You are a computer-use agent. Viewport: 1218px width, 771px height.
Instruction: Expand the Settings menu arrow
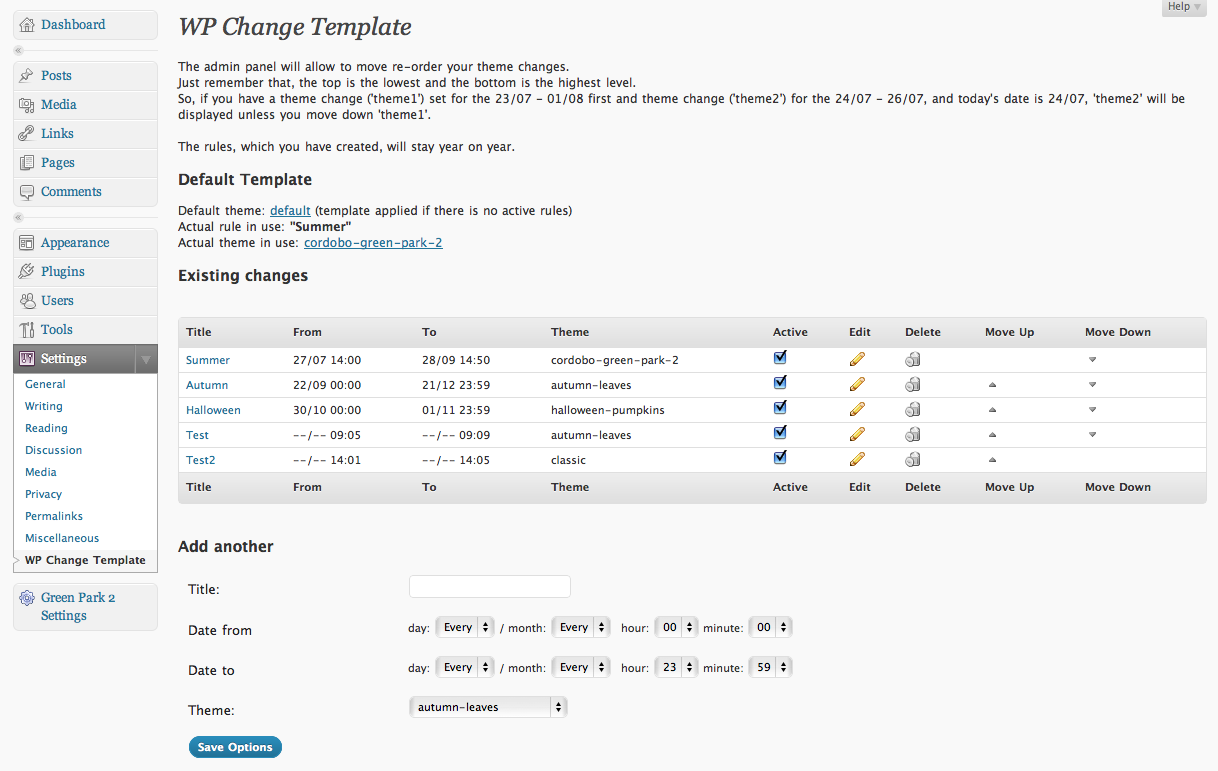pyautogui.click(x=146, y=359)
